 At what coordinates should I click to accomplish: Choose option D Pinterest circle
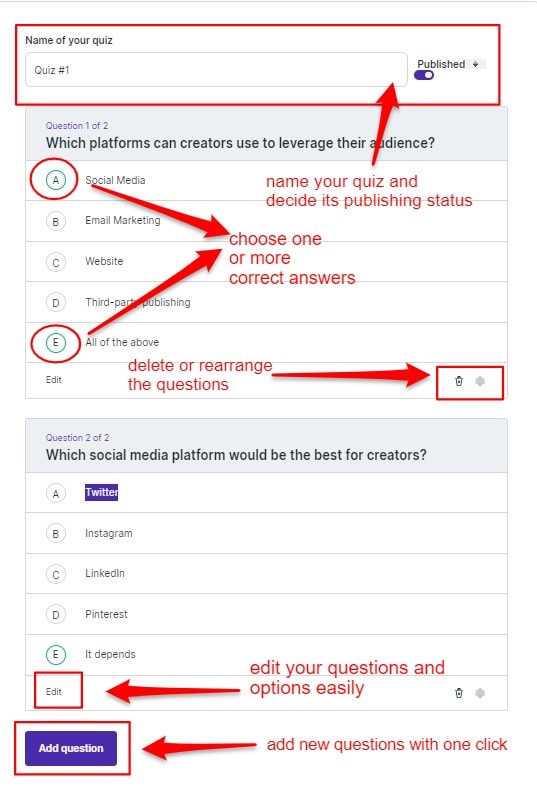point(56,614)
